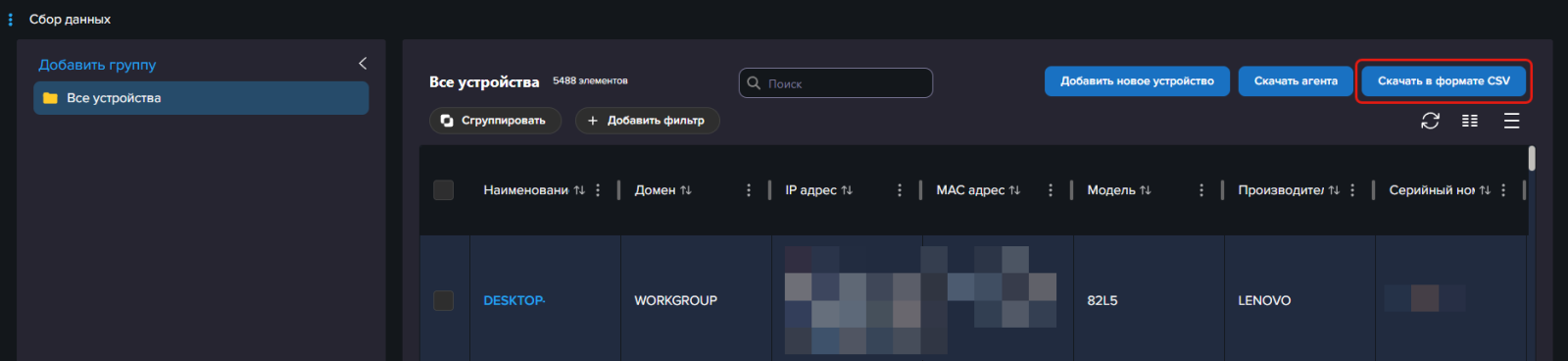Image resolution: width=1568 pixels, height=361 pixels.
Task: Tick the select-all checkbox in table header
Action: tap(444, 190)
